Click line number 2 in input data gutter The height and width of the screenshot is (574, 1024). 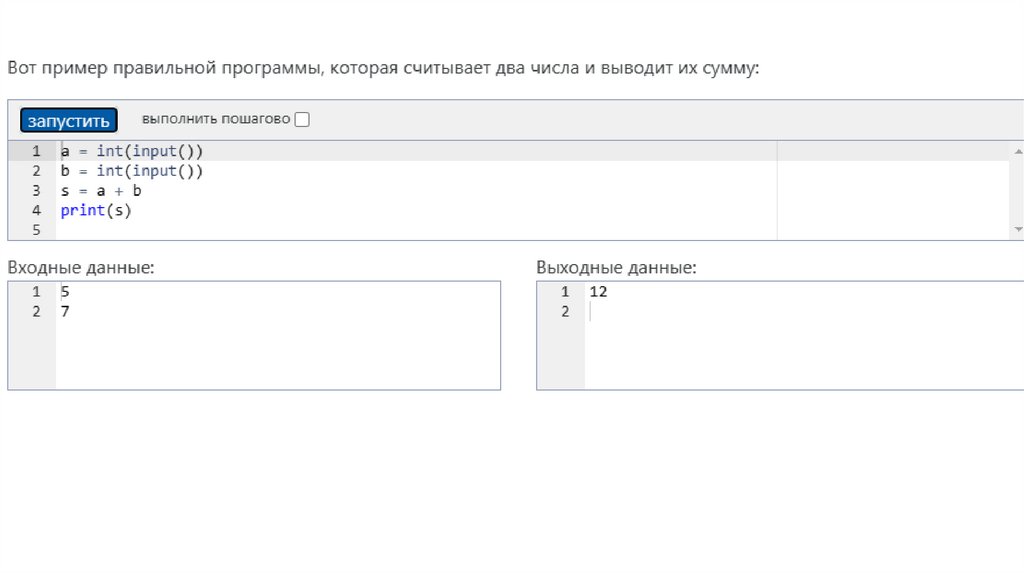click(x=36, y=311)
